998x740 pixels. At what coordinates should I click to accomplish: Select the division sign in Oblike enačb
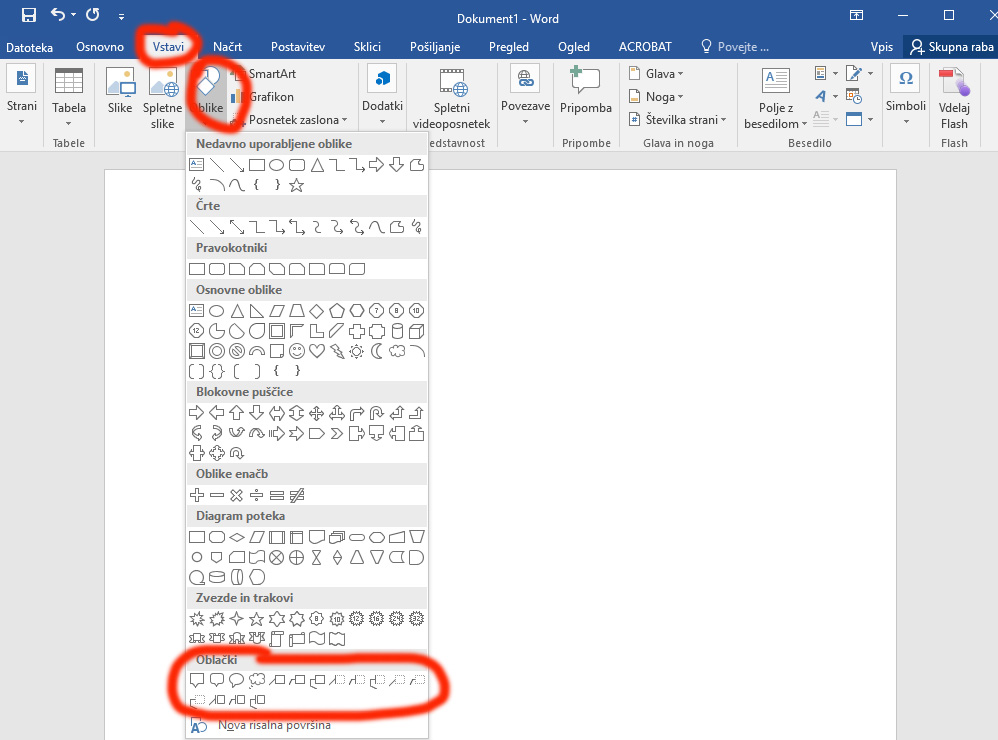pyautogui.click(x=257, y=495)
